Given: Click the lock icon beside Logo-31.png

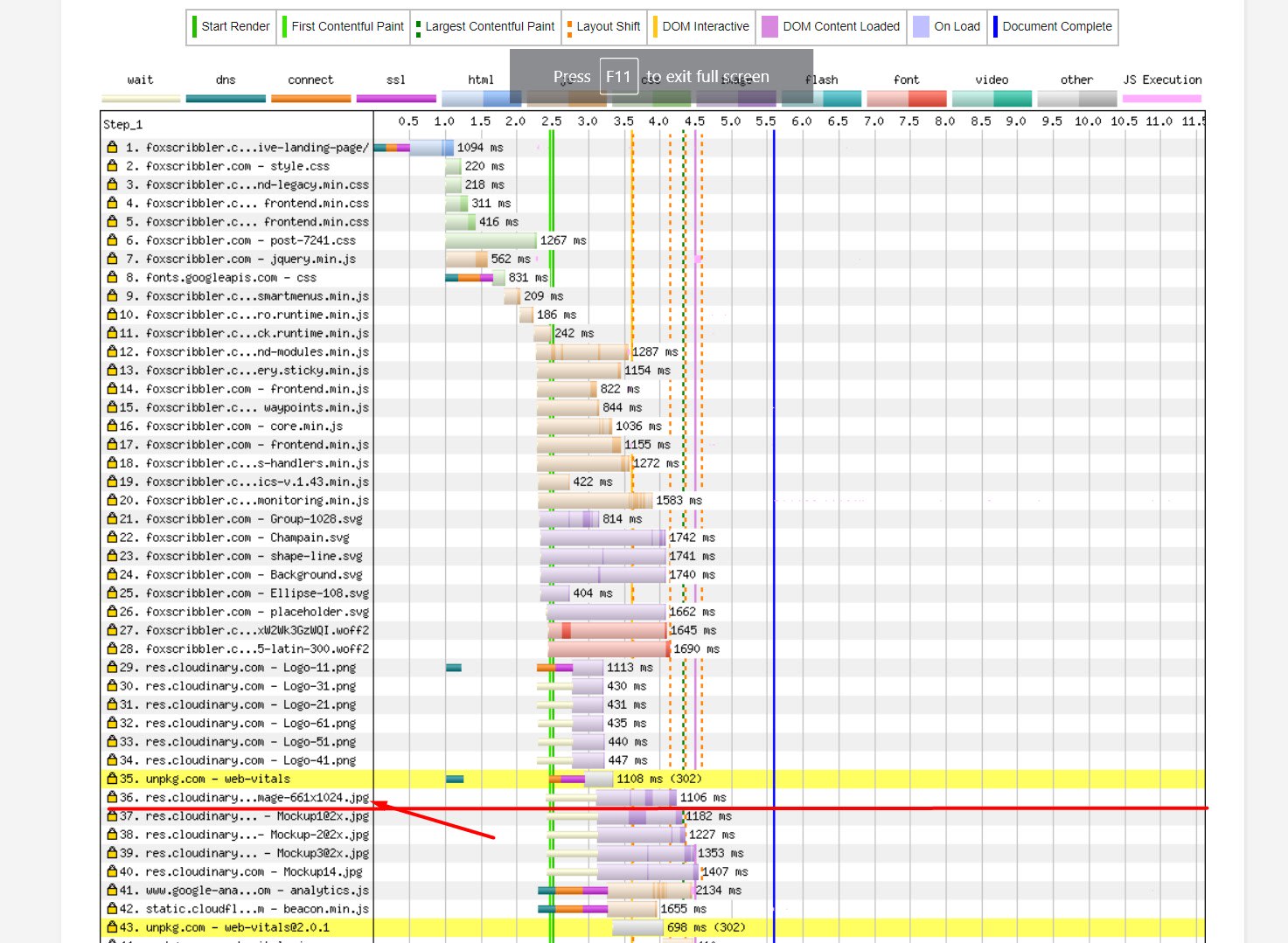Looking at the screenshot, I should tap(112, 686).
